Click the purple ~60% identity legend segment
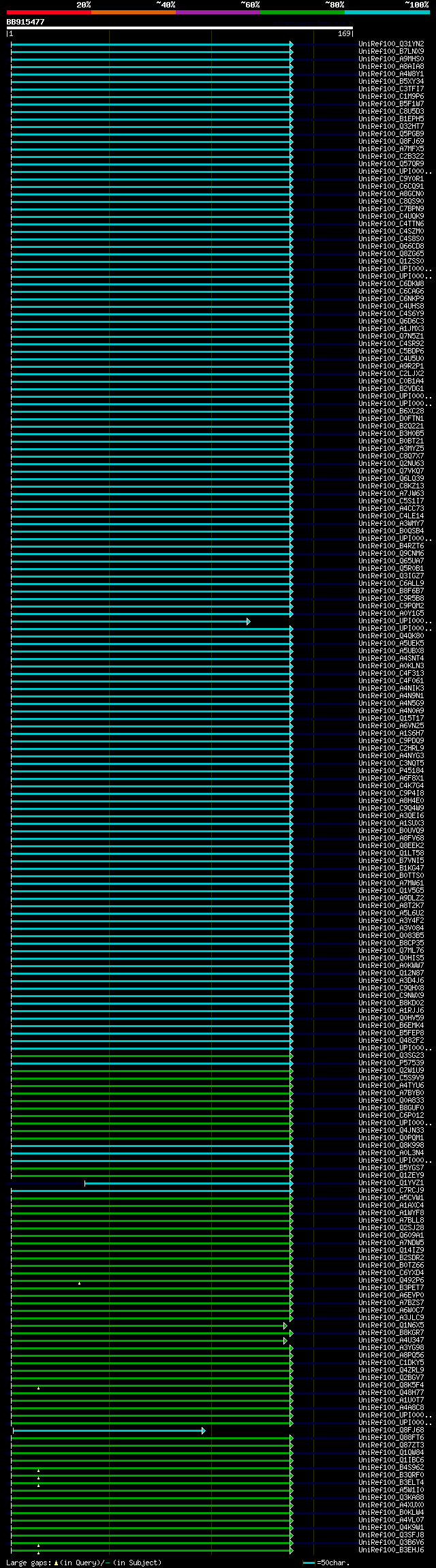 [217, 12]
